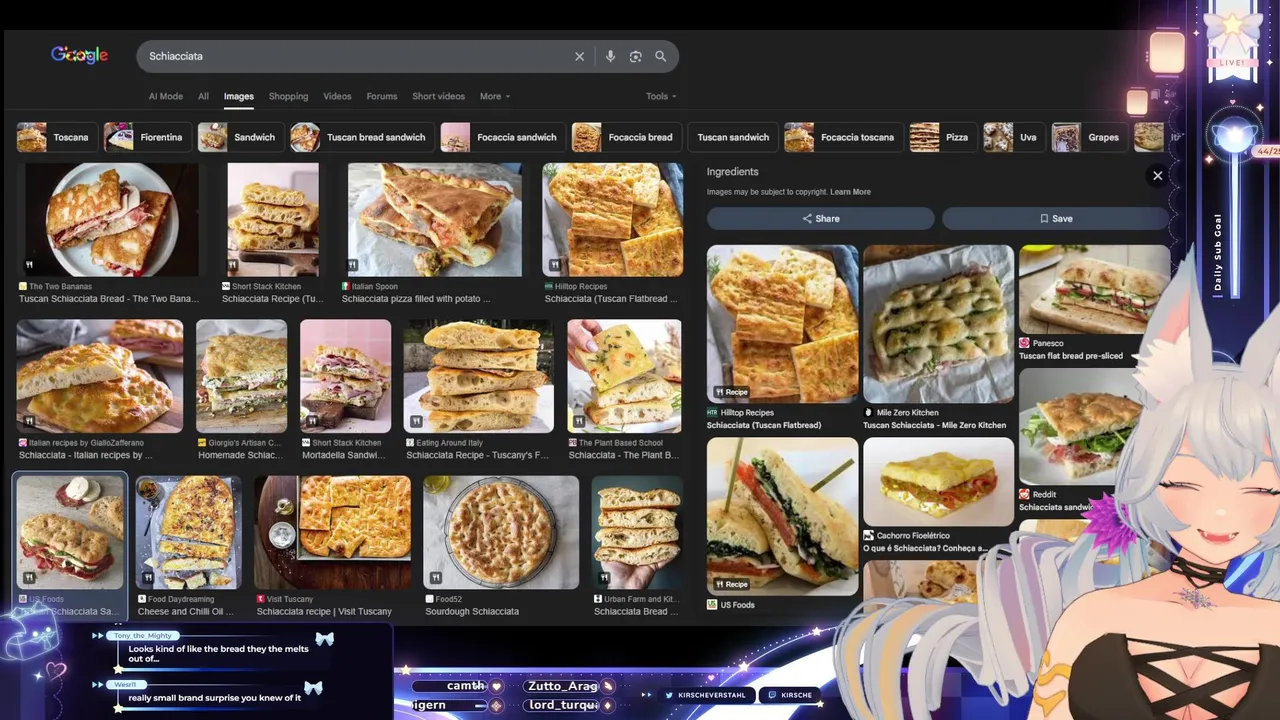Open The Plant Based School image
The height and width of the screenshot is (720, 1280).
tap(624, 376)
